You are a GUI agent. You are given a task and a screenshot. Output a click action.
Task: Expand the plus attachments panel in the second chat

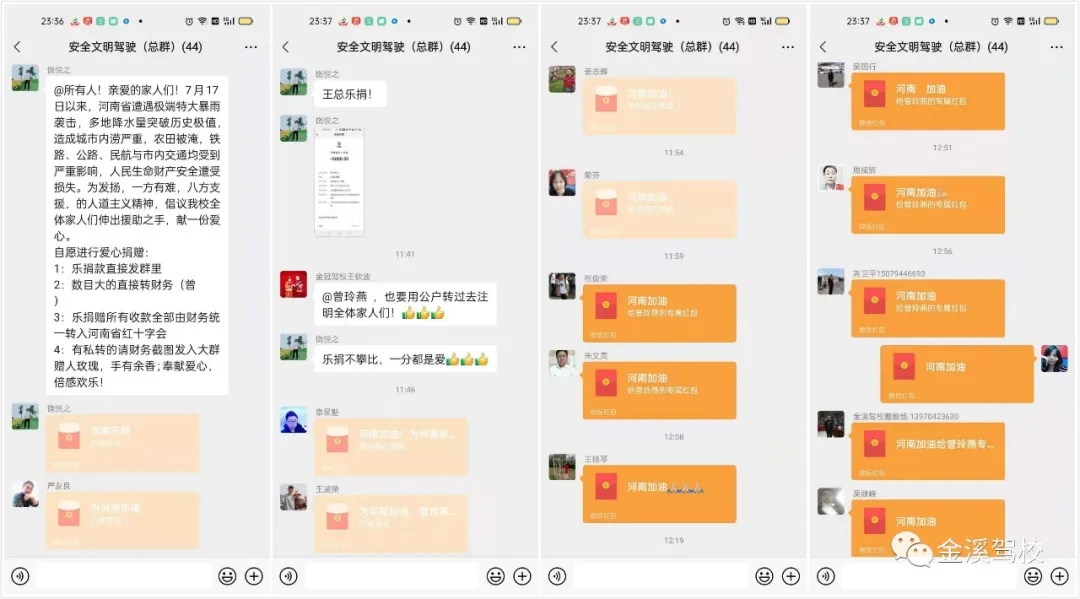pos(522,576)
